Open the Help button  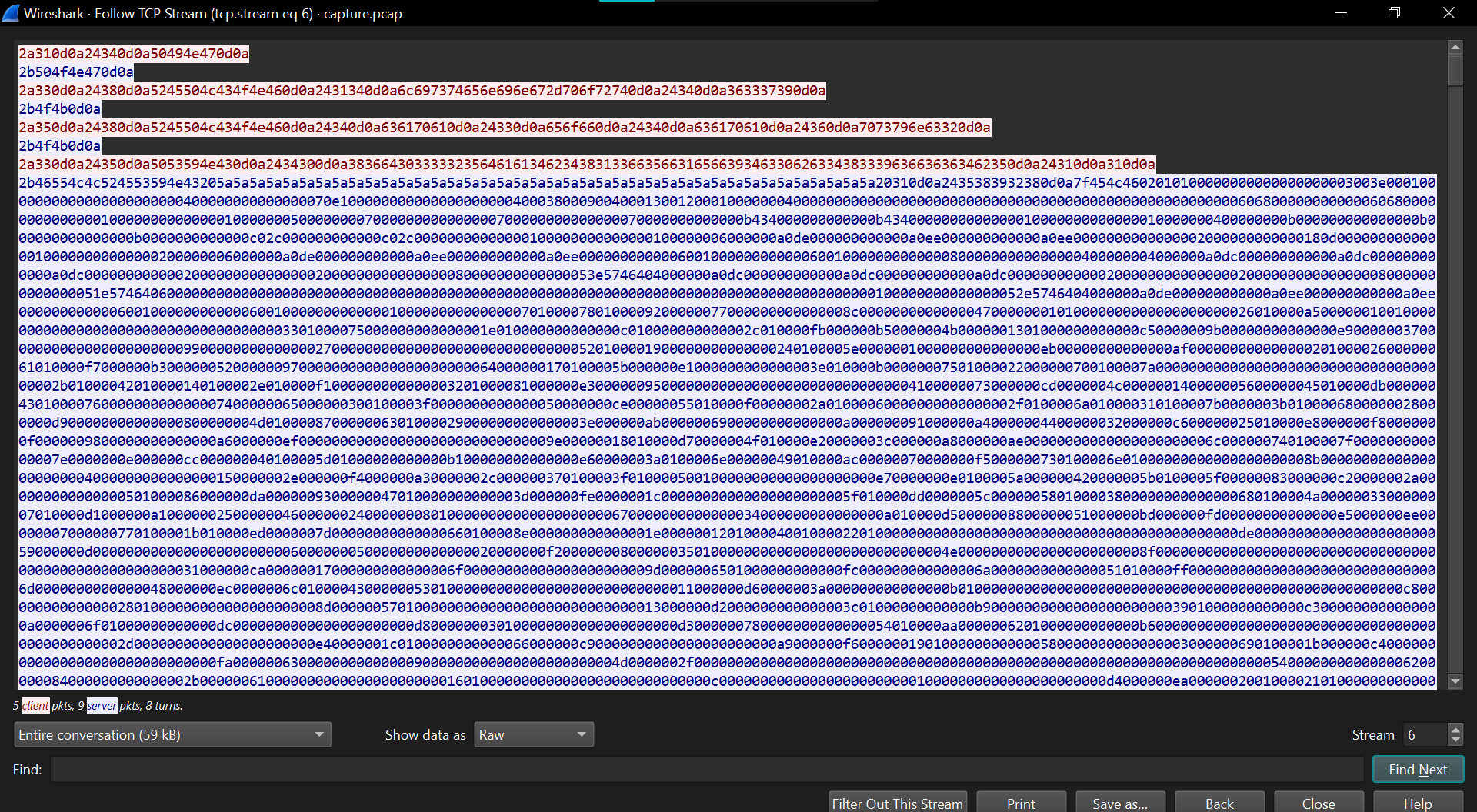point(1418,803)
